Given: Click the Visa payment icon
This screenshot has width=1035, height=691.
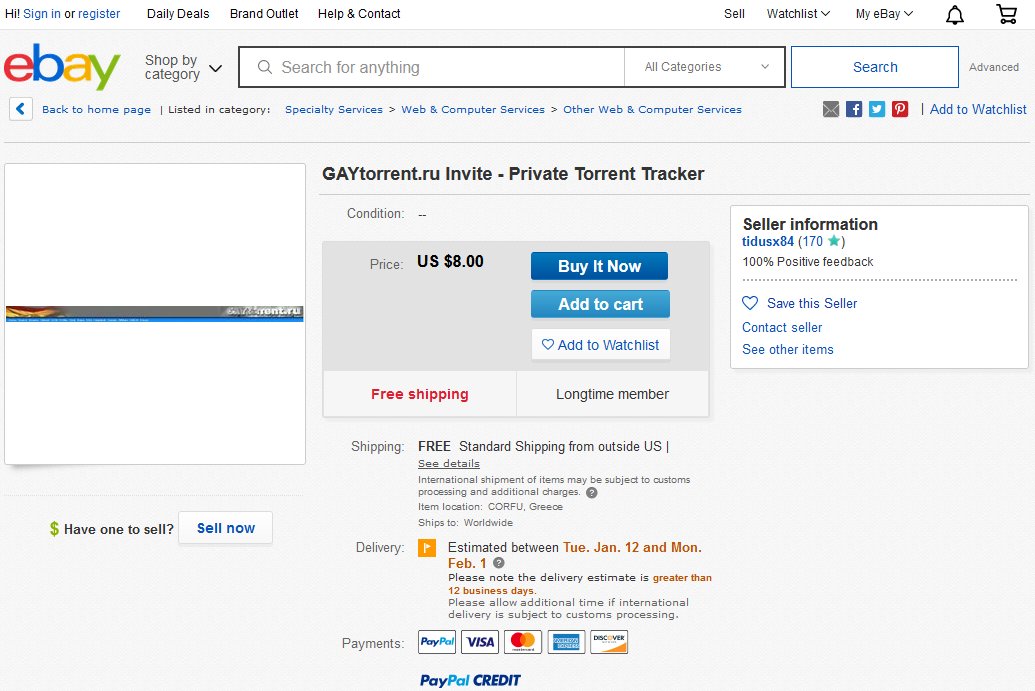Looking at the screenshot, I should [480, 642].
